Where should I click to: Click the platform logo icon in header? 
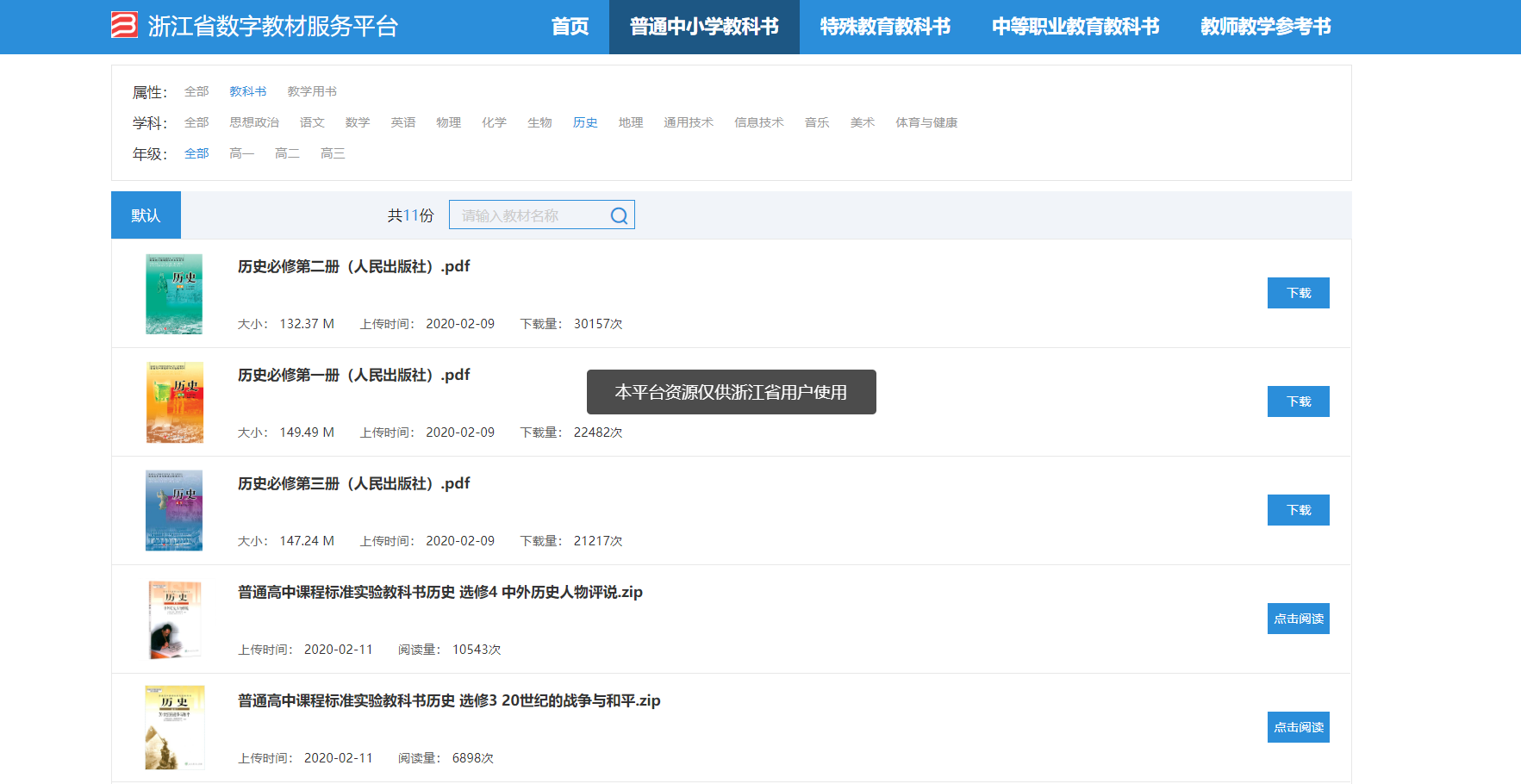click(x=124, y=25)
